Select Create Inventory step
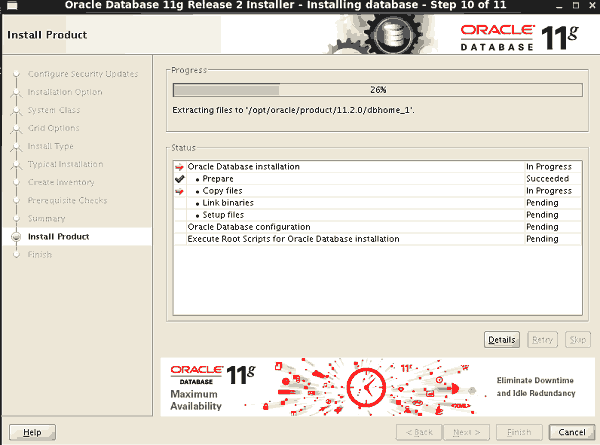The height and width of the screenshot is (445, 600). [x=61, y=182]
